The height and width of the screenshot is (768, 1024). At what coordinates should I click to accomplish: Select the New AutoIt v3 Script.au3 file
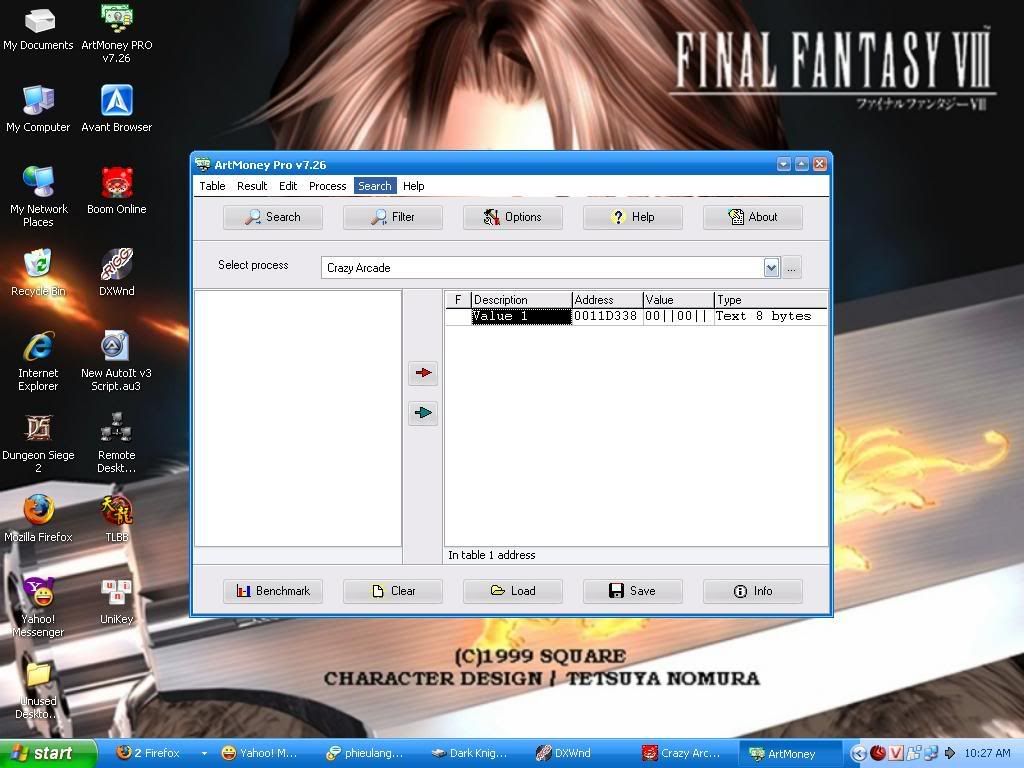pos(116,361)
